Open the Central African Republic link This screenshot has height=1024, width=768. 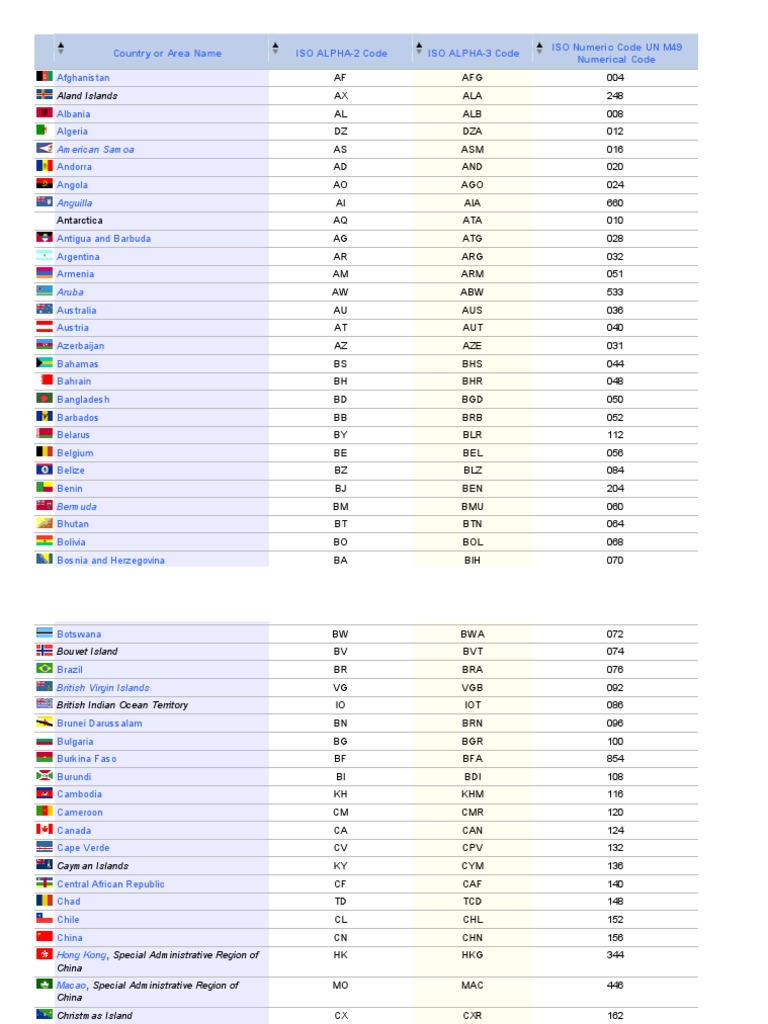point(110,884)
